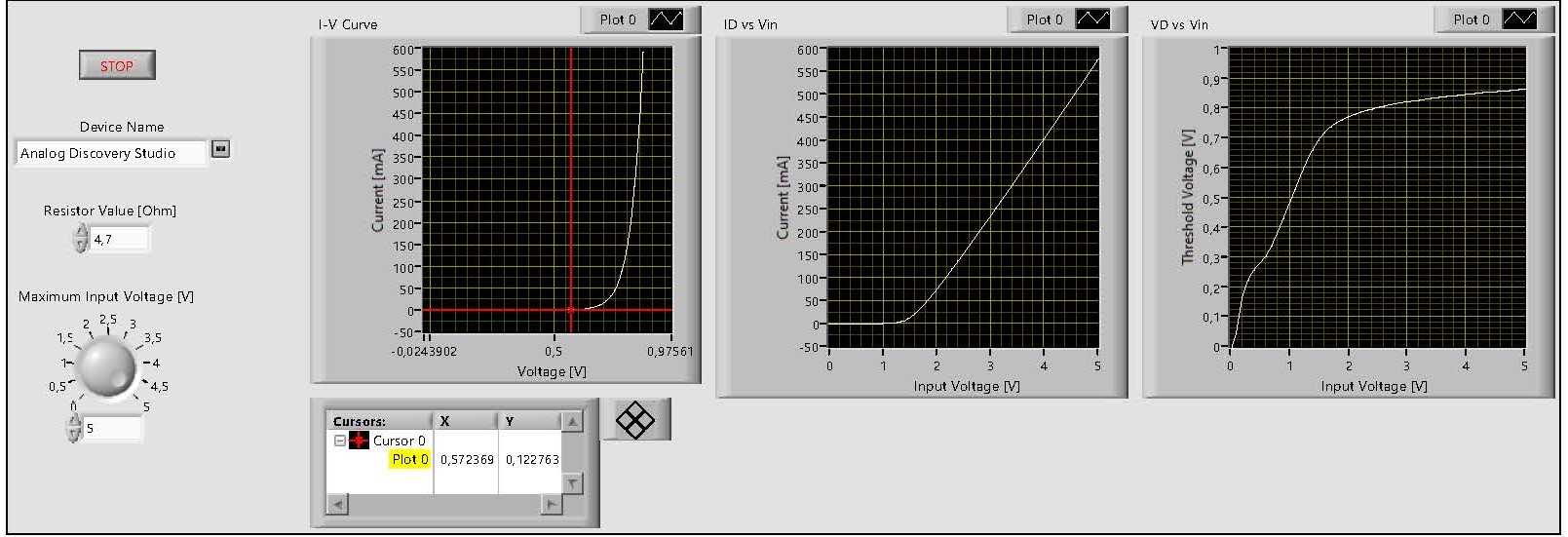Click the Resistor Value increment/decrement stepper
1568x537 pixels.
point(81,239)
